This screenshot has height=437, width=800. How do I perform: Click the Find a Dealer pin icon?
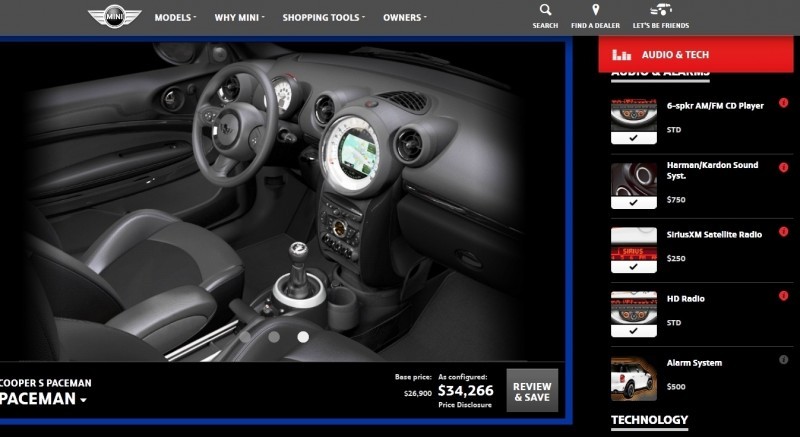[x=595, y=10]
